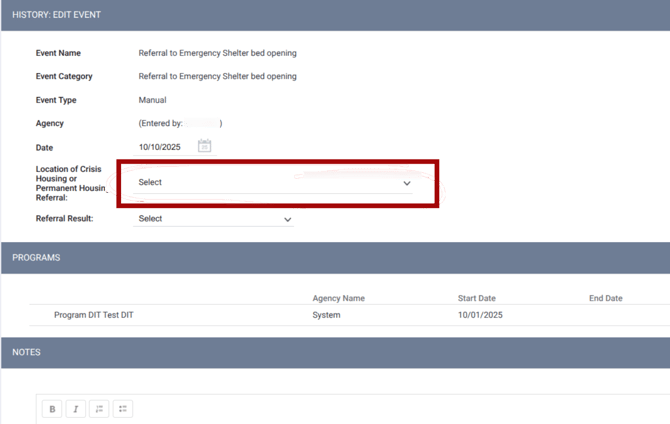Click the Start Date column header
The width and height of the screenshot is (670, 424).
[x=478, y=298]
